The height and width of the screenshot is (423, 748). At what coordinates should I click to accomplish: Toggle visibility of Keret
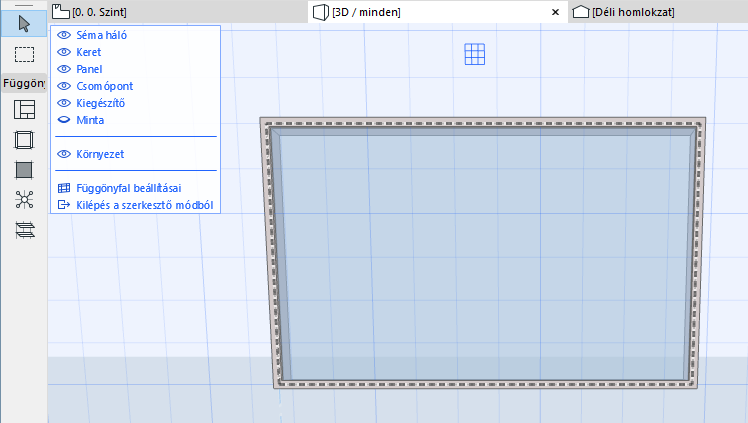tap(64, 52)
